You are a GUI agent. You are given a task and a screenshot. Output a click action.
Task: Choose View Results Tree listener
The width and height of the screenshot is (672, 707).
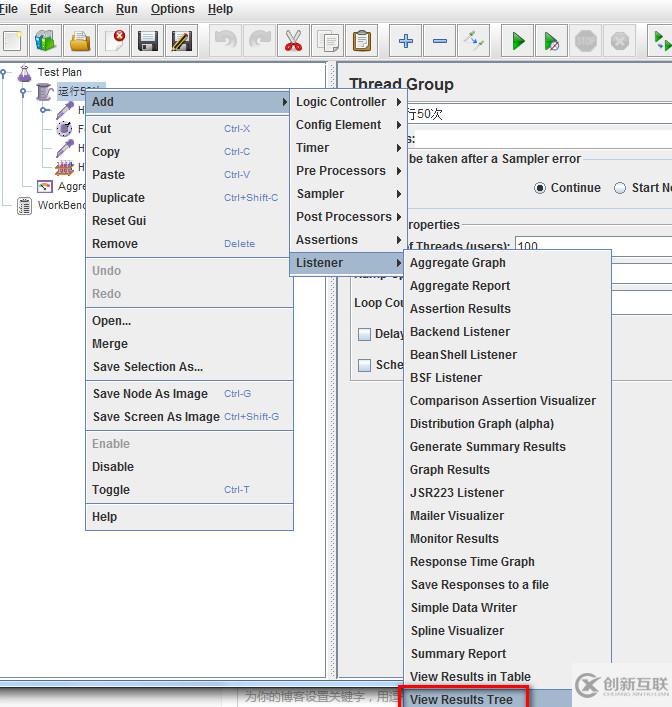tap(461, 700)
